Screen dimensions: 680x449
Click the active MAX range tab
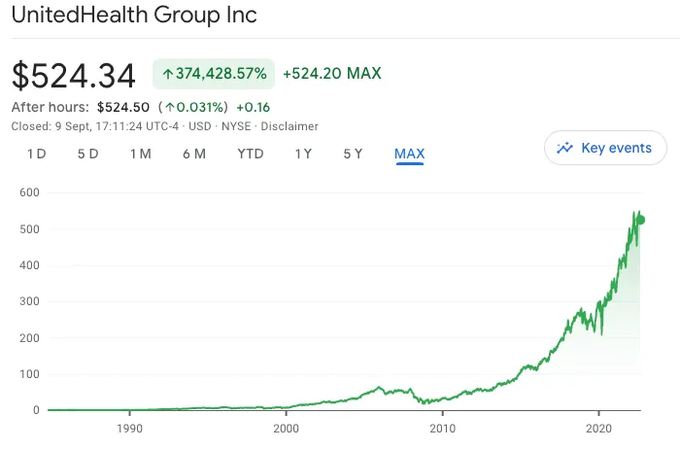pyautogui.click(x=409, y=154)
